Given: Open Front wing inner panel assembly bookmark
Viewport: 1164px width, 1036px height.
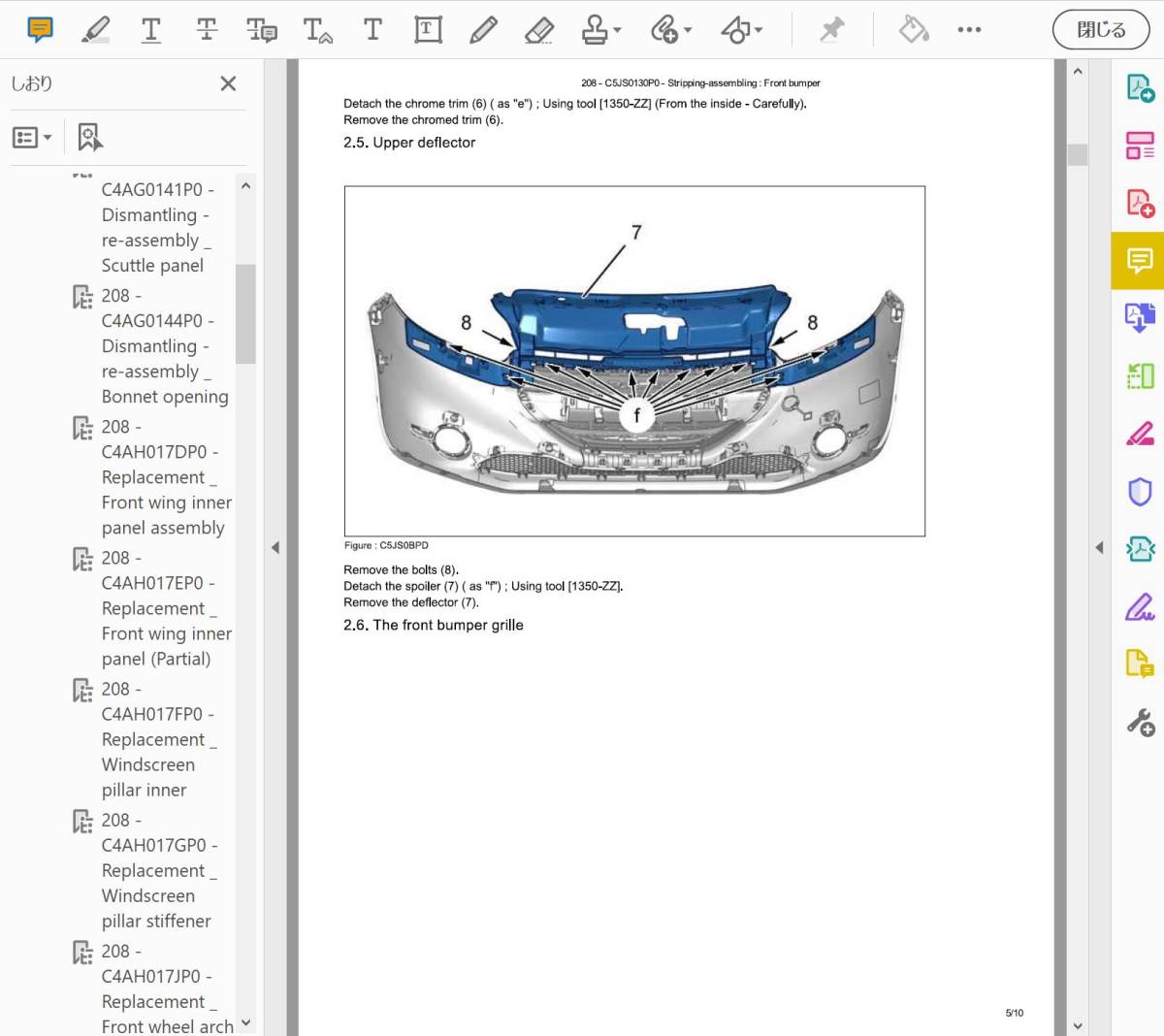Looking at the screenshot, I should tap(167, 477).
